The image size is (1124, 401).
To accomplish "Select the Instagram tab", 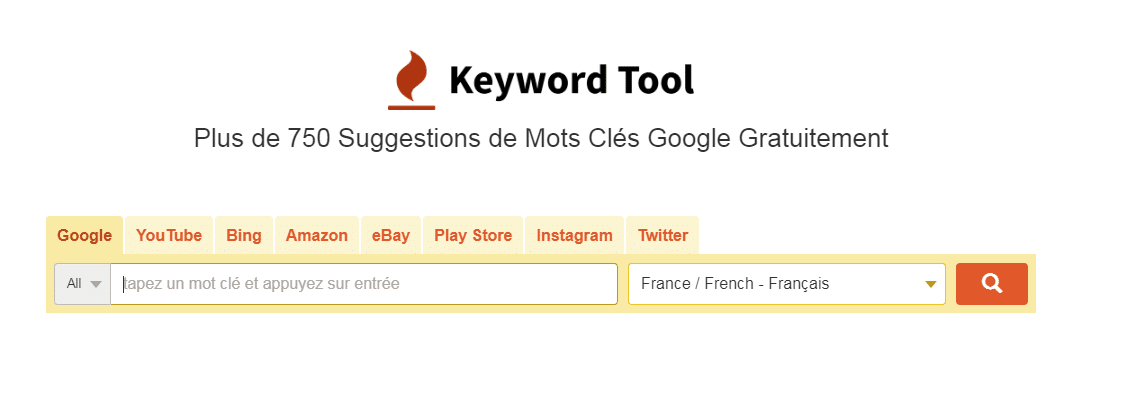I will 574,235.
